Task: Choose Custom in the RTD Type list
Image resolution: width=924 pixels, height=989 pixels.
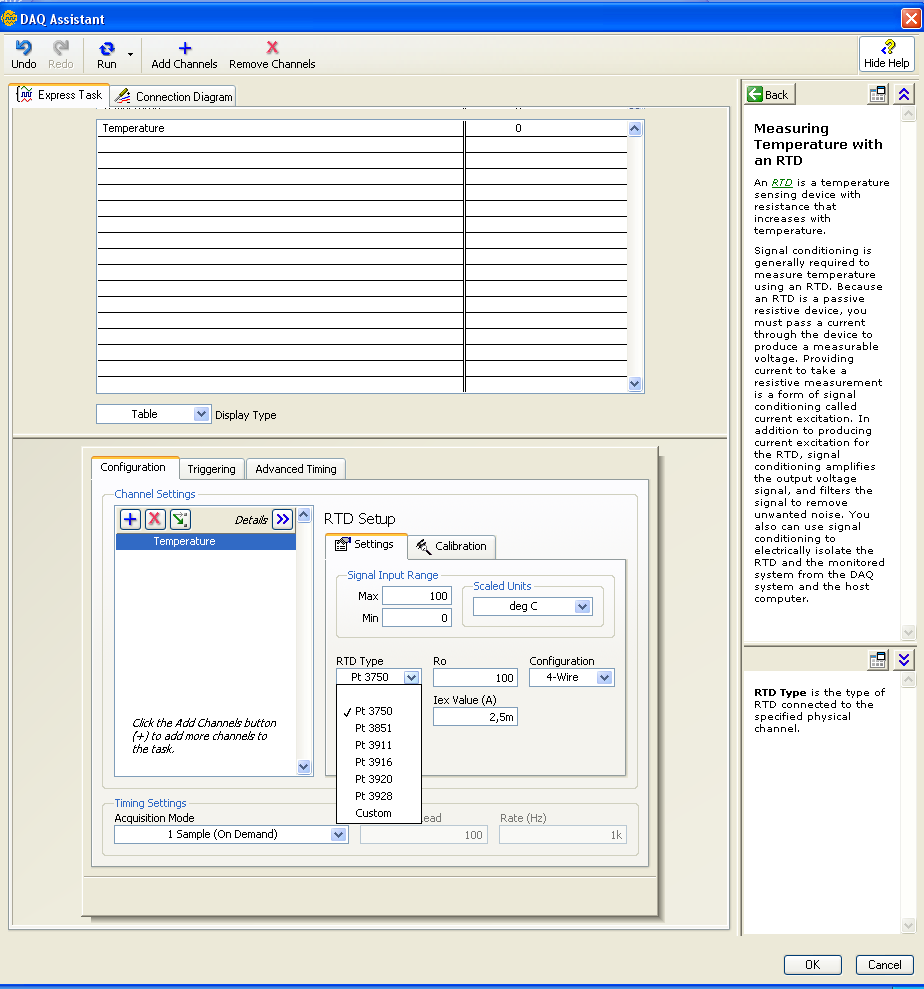Action: pos(373,813)
